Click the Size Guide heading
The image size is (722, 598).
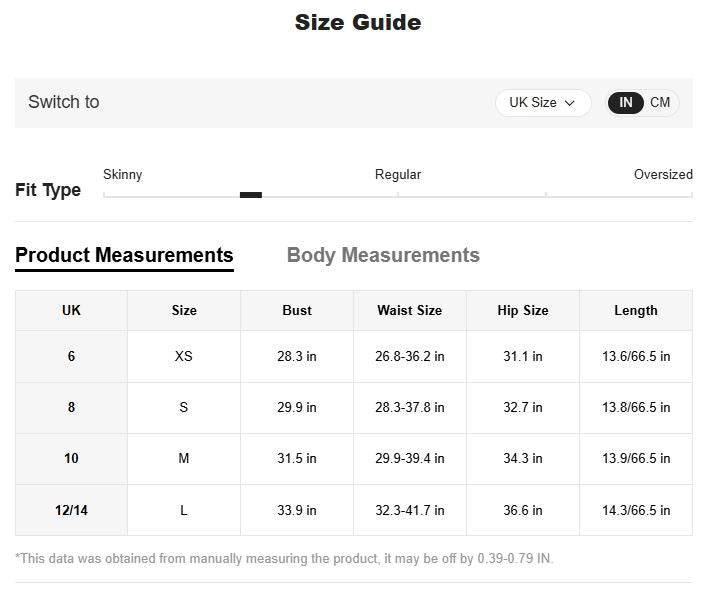pyautogui.click(x=358, y=22)
